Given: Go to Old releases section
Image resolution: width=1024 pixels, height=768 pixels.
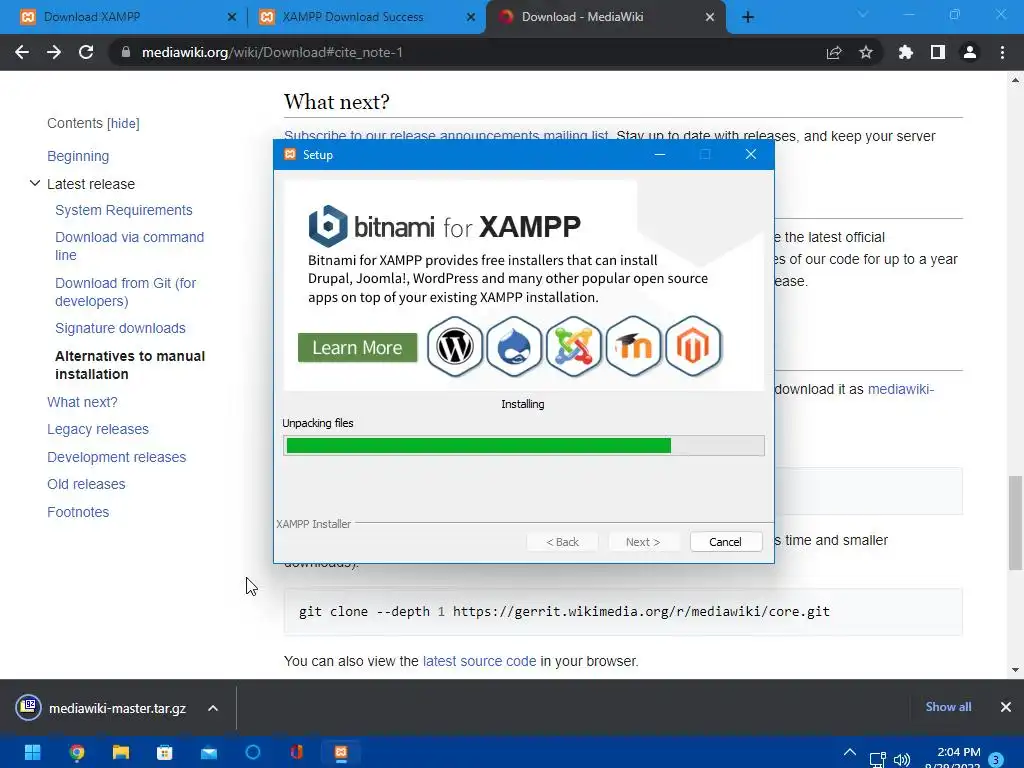Looking at the screenshot, I should [86, 484].
